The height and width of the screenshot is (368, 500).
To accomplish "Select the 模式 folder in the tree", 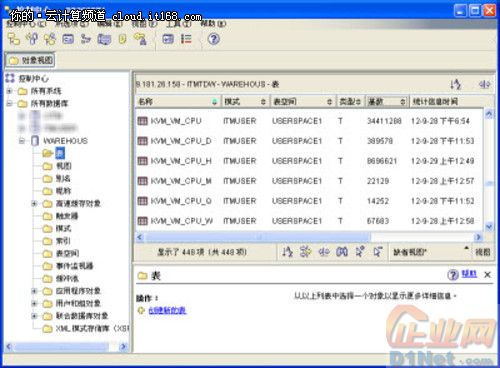I will [x=63, y=228].
